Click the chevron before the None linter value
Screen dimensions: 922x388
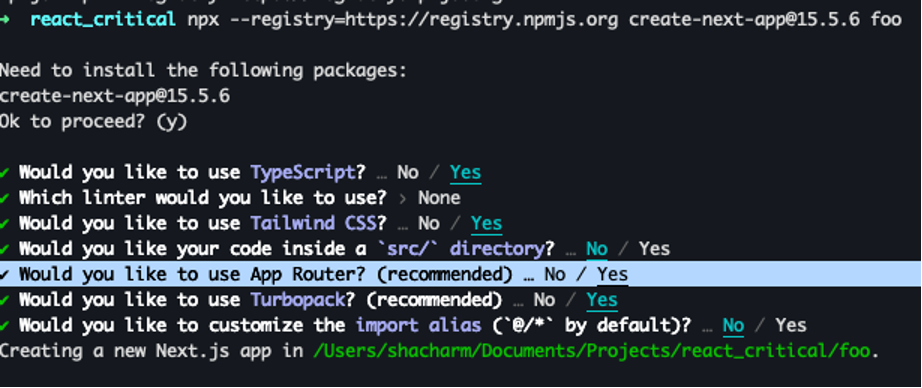(403, 198)
